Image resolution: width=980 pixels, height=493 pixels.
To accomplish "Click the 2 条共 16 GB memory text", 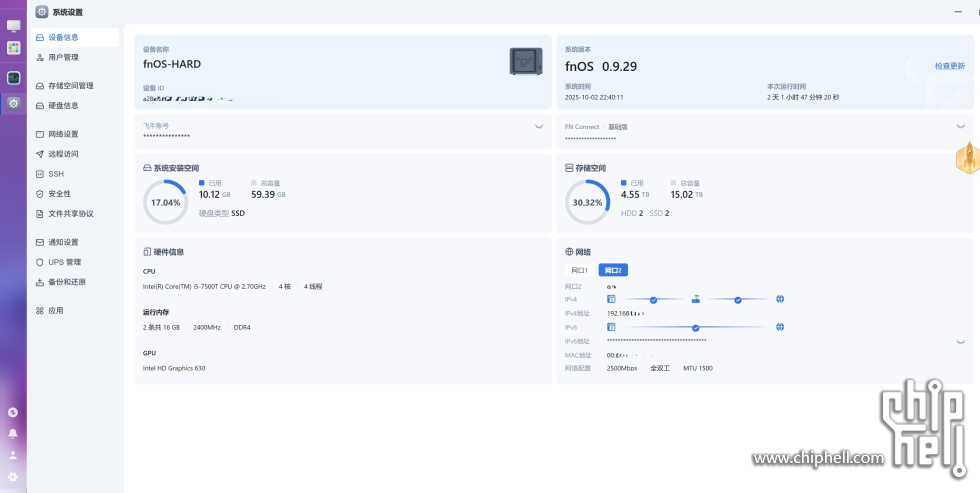I will (x=161, y=327).
